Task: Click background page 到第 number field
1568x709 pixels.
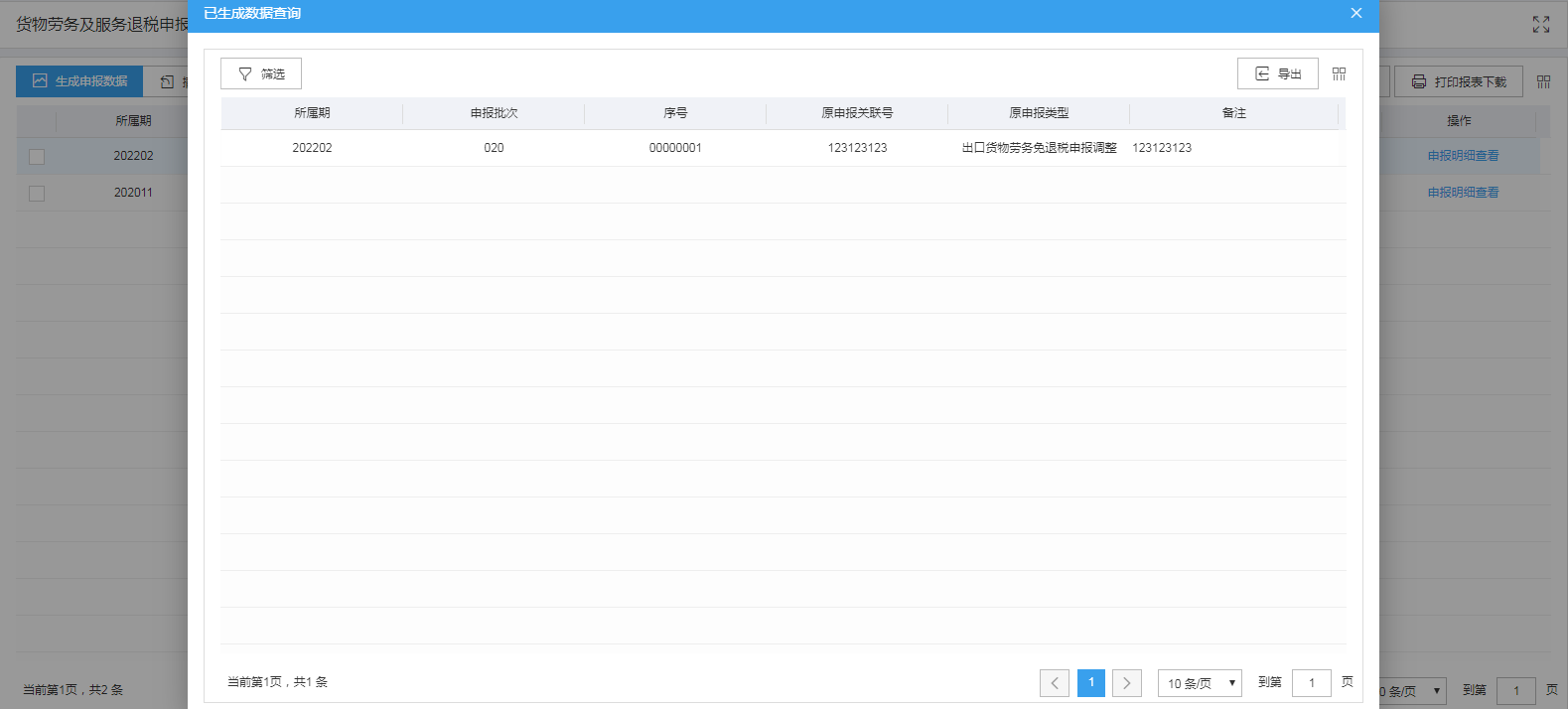Action: tap(1516, 691)
